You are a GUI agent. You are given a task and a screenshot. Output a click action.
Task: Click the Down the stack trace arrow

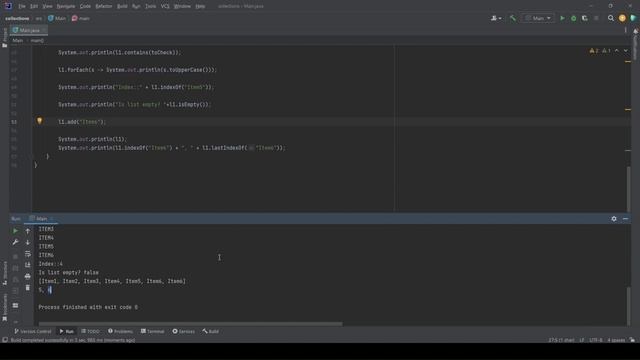[27, 242]
